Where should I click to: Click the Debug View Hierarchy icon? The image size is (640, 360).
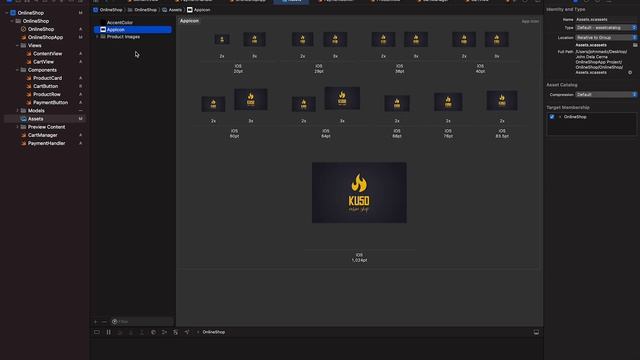point(153,332)
